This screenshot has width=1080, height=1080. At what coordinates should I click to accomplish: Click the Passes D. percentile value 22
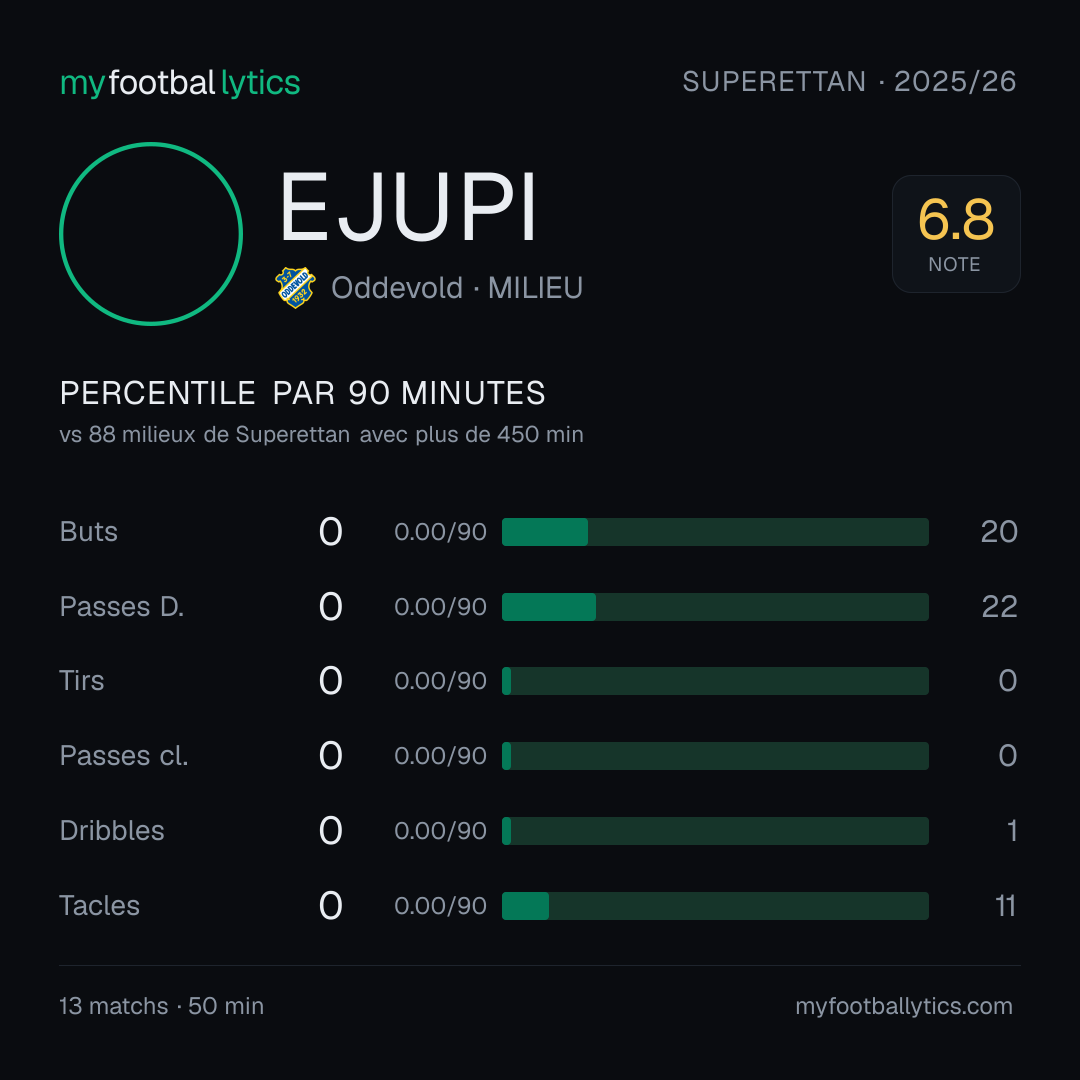point(999,607)
